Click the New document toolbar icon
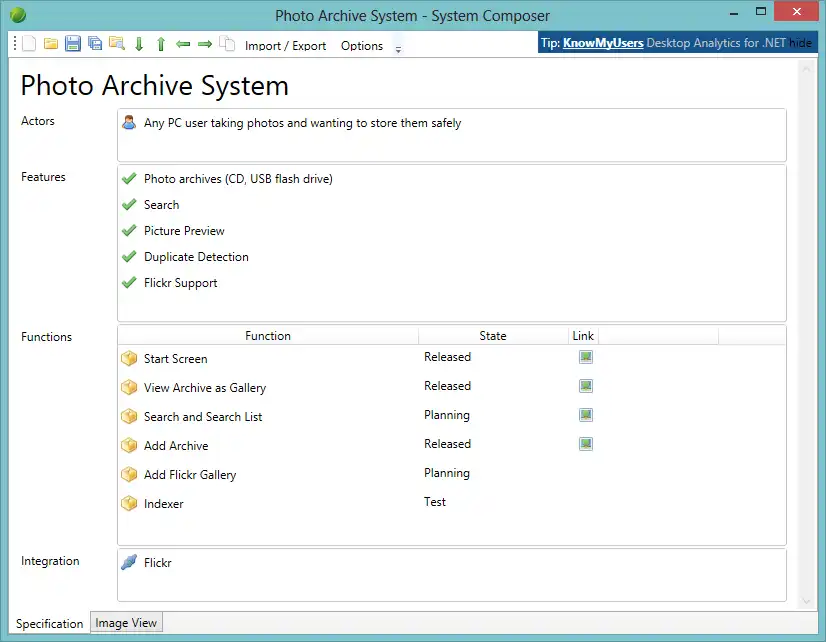 pos(29,44)
